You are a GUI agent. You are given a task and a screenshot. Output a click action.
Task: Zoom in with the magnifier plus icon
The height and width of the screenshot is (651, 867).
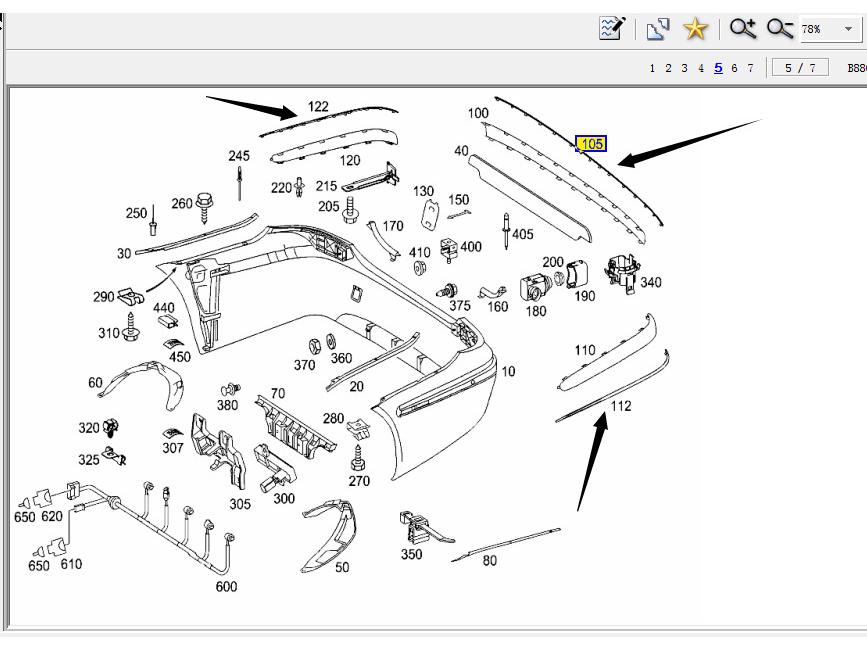pyautogui.click(x=742, y=28)
